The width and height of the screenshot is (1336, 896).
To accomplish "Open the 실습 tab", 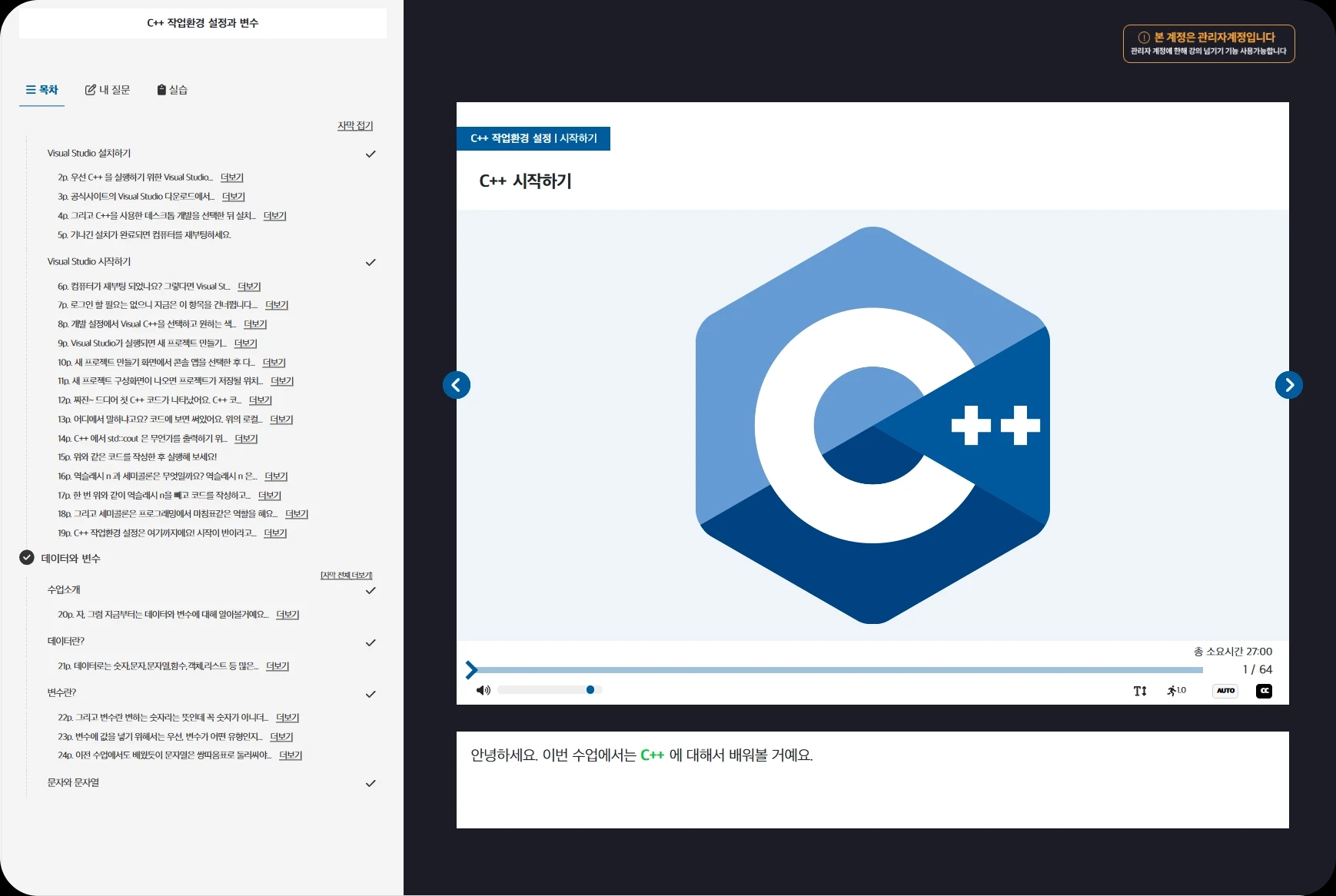I will (x=172, y=90).
